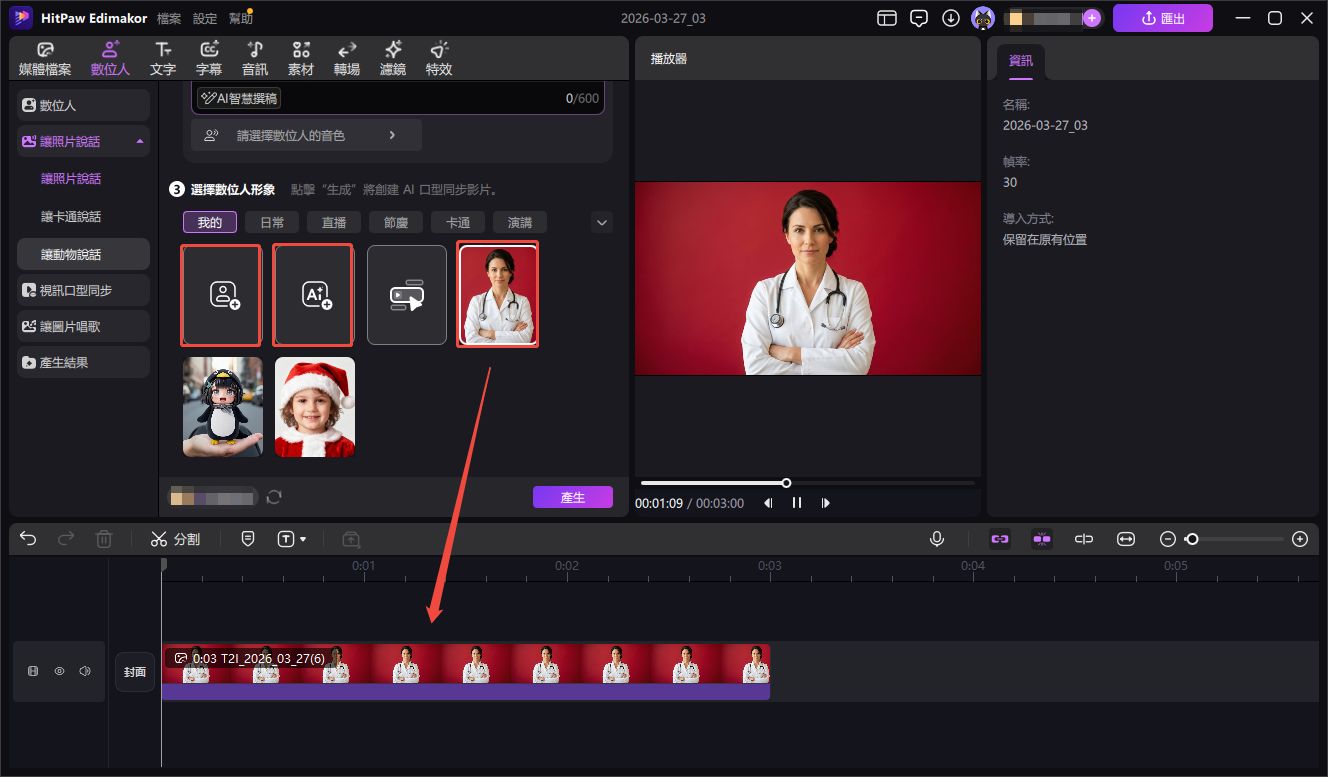This screenshot has width=1328, height=777.
Task: Click the 匯出 export button
Action: pyautogui.click(x=1162, y=17)
